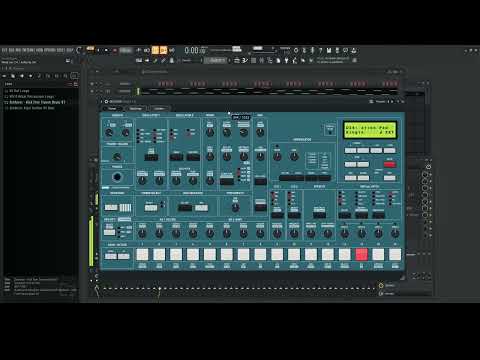Click the large black round knob on synth

click(117, 177)
